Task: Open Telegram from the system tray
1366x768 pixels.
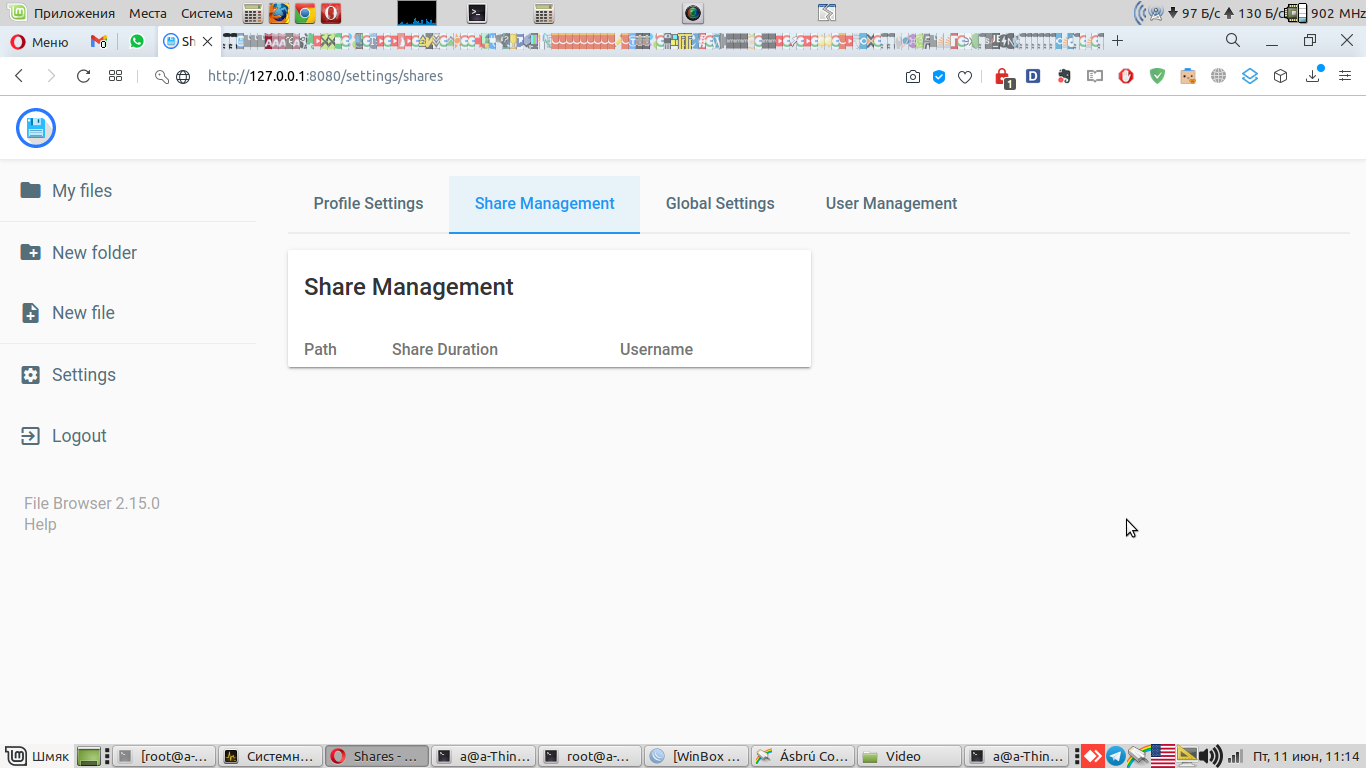Action: (1115, 756)
